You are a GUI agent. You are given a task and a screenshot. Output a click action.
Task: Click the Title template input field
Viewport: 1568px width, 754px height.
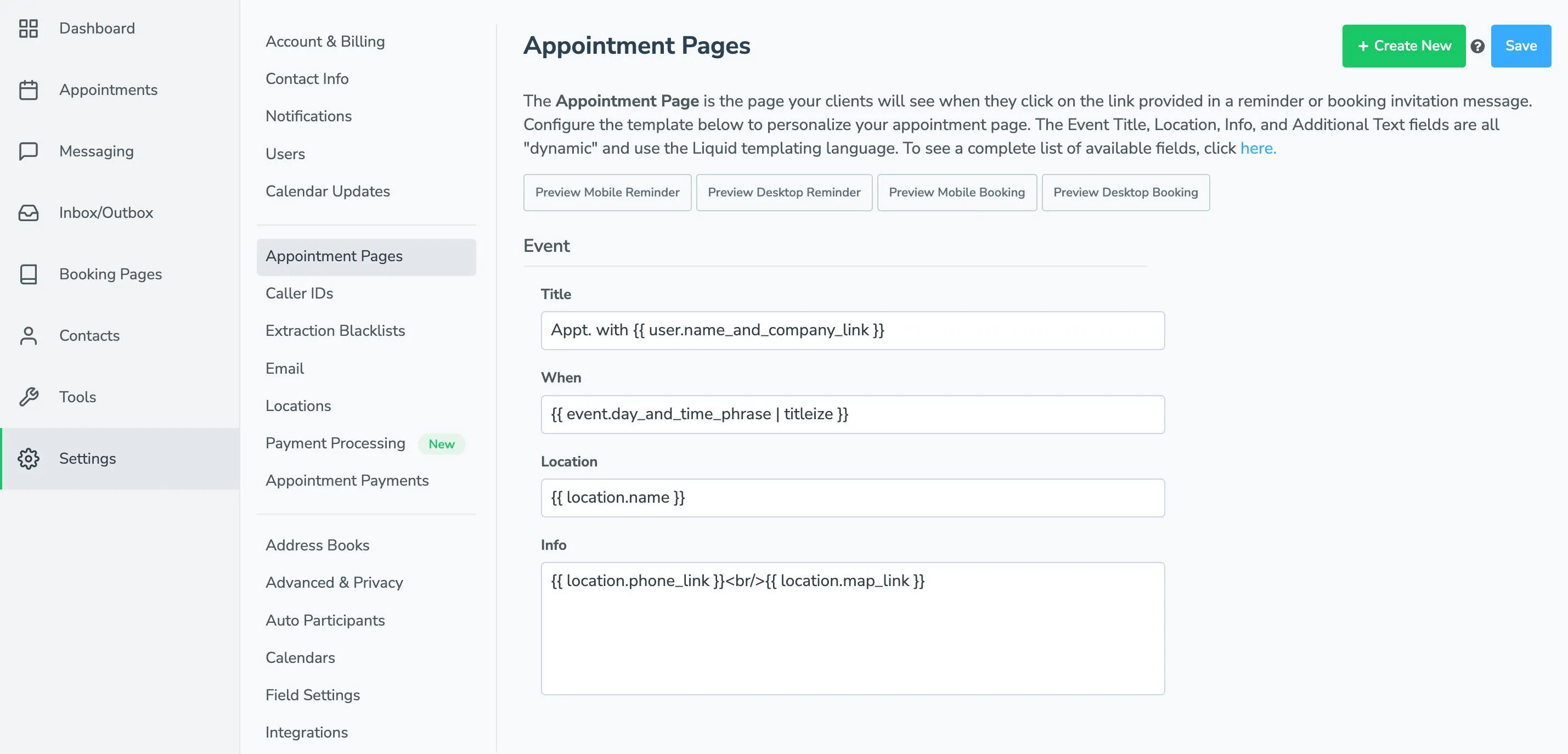pos(852,330)
